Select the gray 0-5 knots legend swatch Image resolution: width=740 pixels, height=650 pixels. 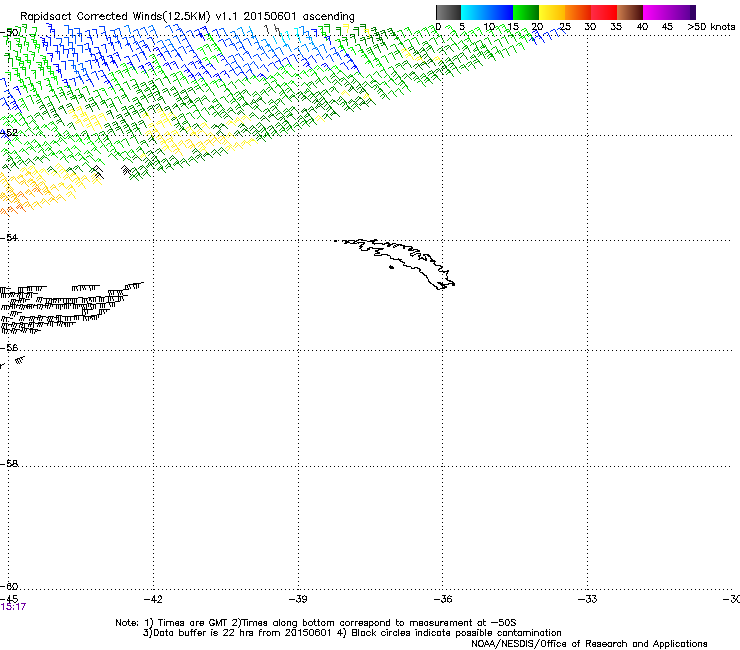[x=448, y=12]
